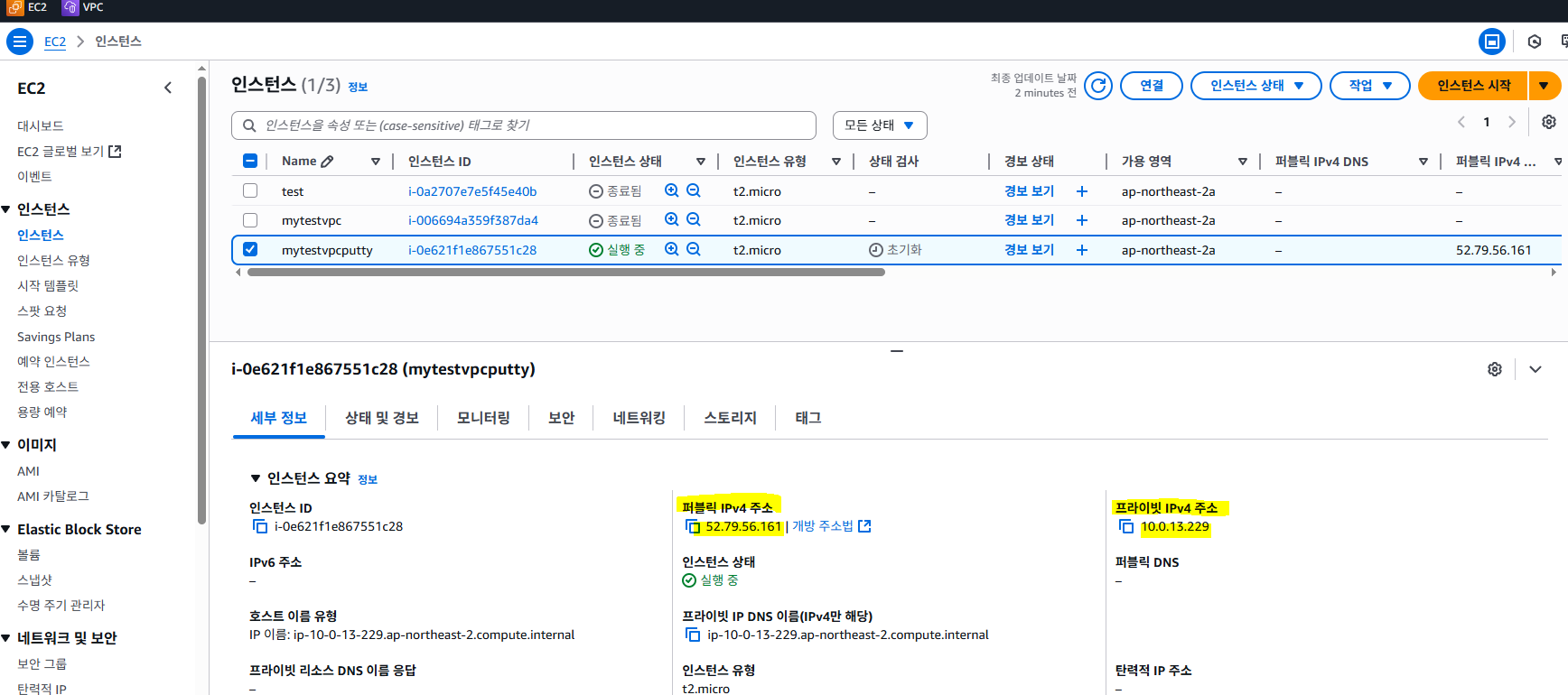Toggle the select-all instances checkbox
Image resolution: width=1568 pixels, height=695 pixels.
(x=250, y=161)
